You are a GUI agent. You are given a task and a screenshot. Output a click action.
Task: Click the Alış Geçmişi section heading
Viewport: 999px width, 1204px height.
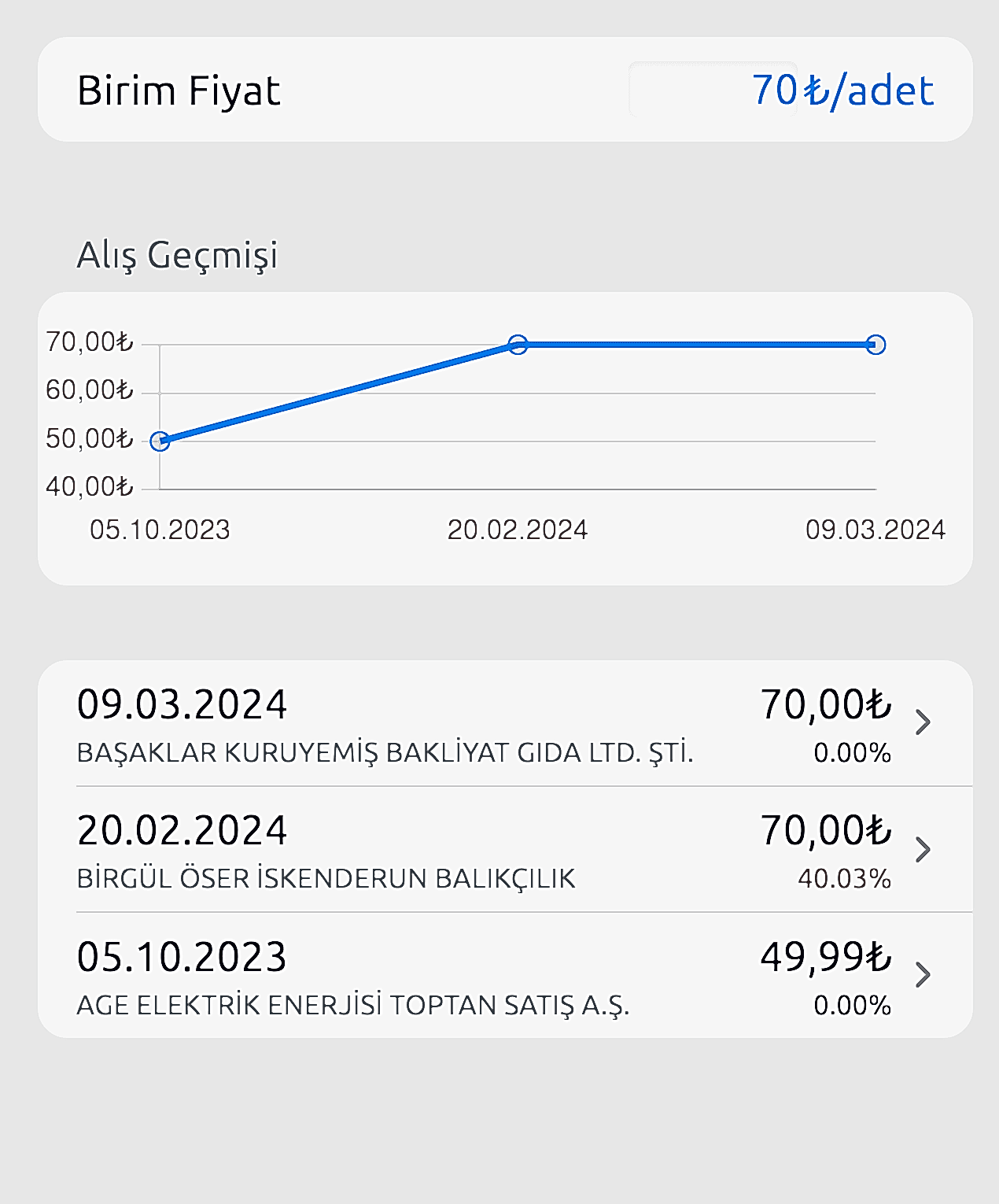tap(177, 255)
